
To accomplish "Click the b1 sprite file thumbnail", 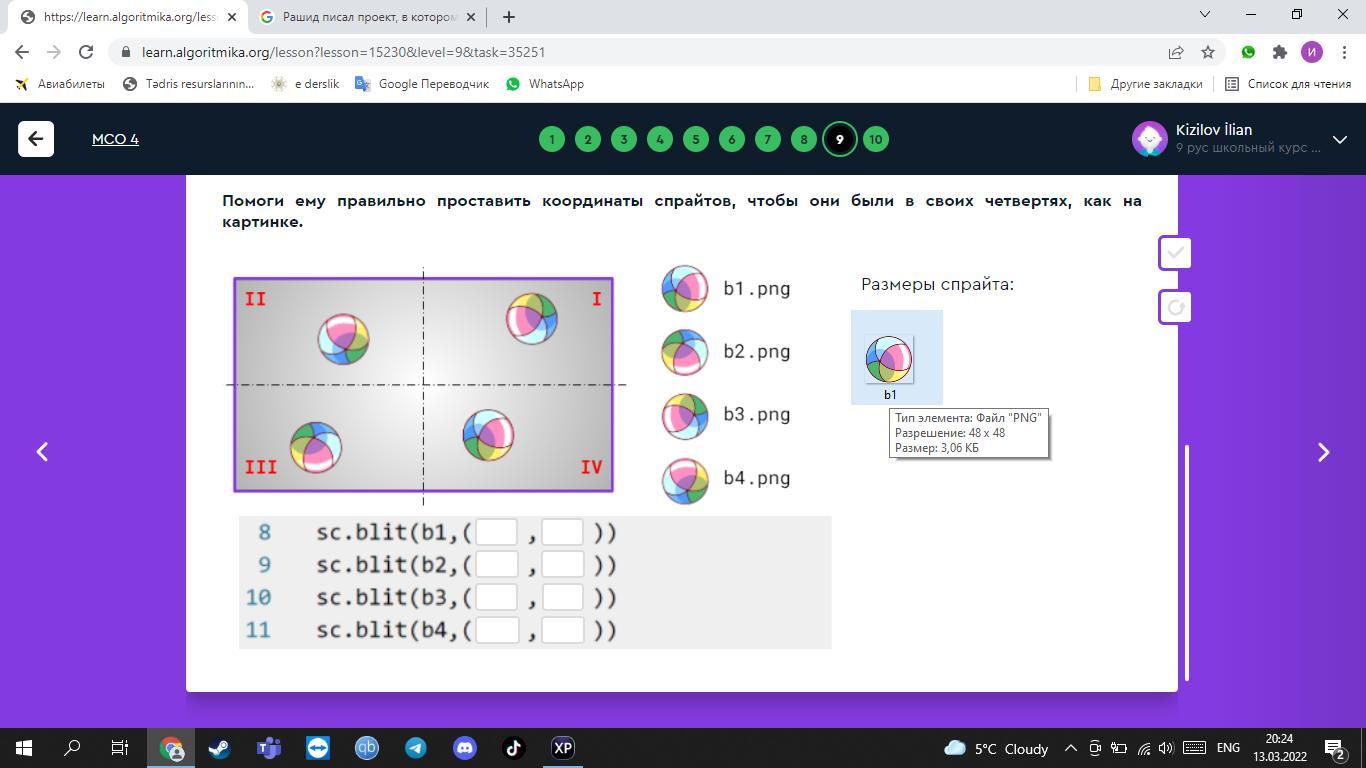I will tap(889, 359).
